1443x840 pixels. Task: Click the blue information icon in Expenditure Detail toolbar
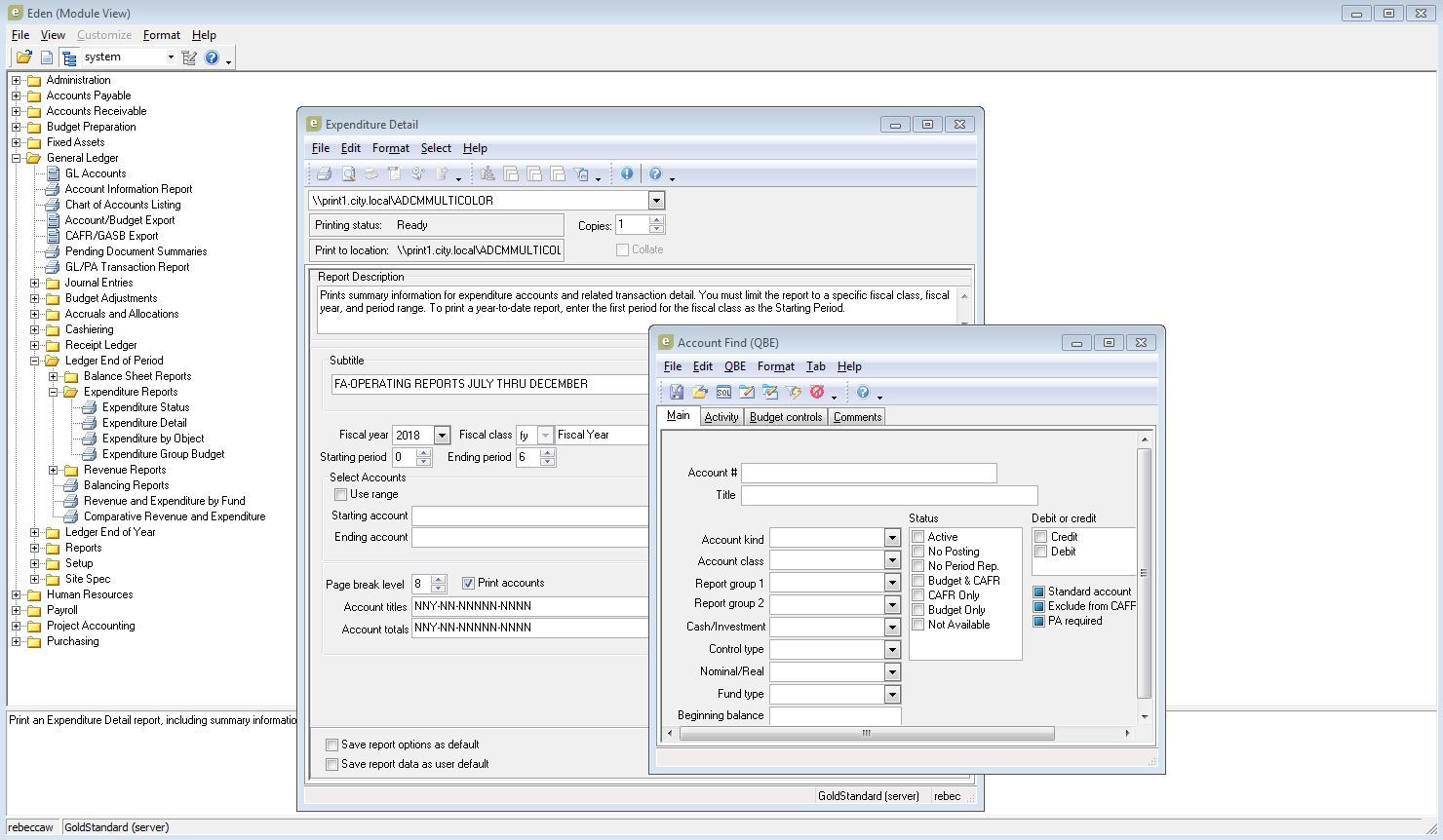point(627,173)
